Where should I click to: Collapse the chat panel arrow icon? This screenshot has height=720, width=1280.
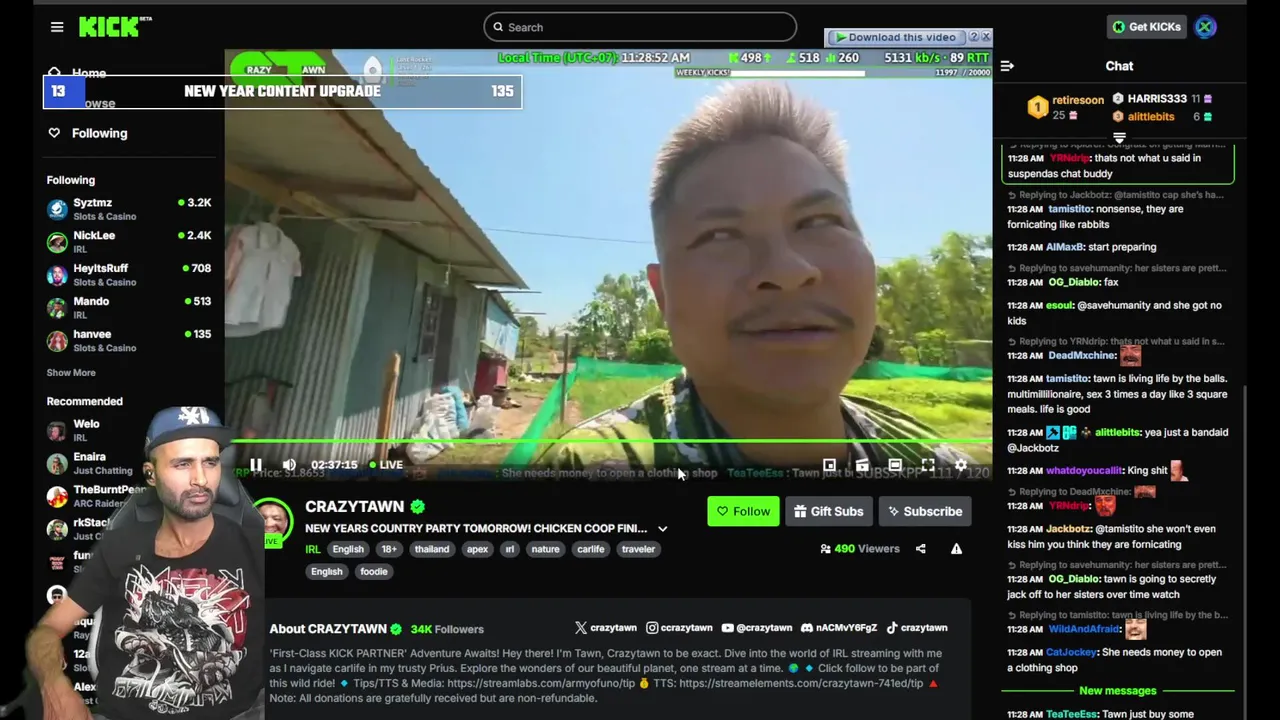pos(1007,66)
